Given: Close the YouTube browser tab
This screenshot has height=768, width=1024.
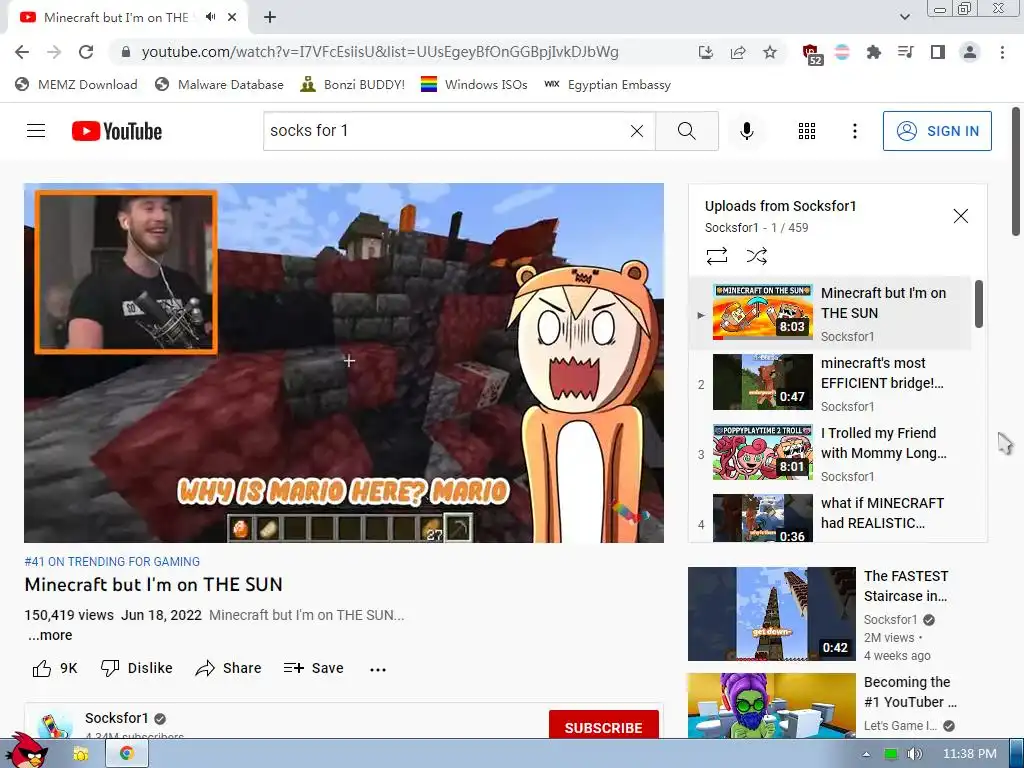Looking at the screenshot, I should 232,18.
